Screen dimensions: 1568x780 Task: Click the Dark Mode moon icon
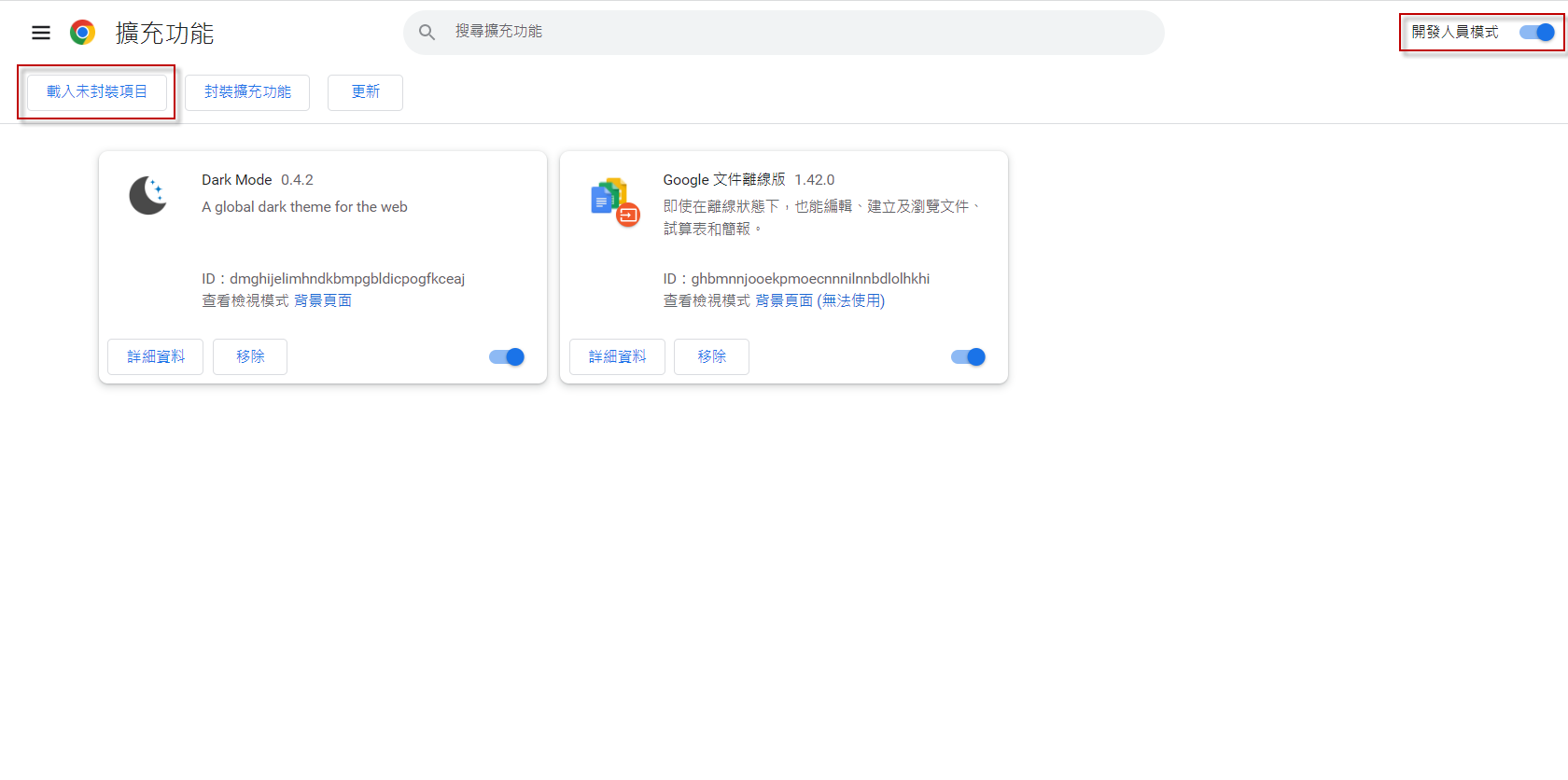pyautogui.click(x=147, y=195)
